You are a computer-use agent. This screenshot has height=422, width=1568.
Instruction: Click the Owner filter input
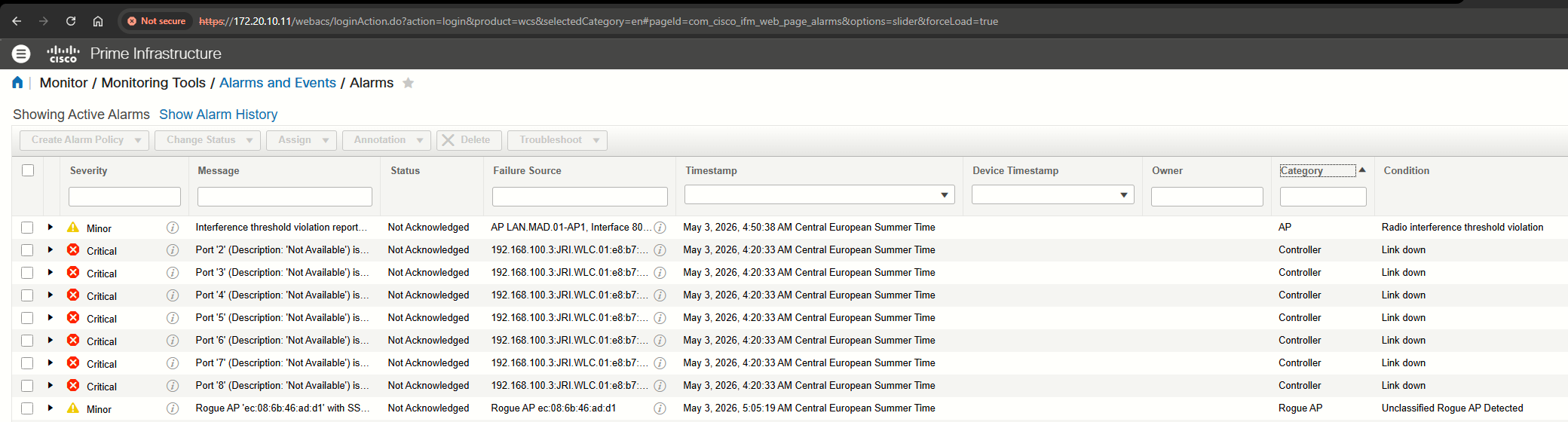tap(1207, 197)
